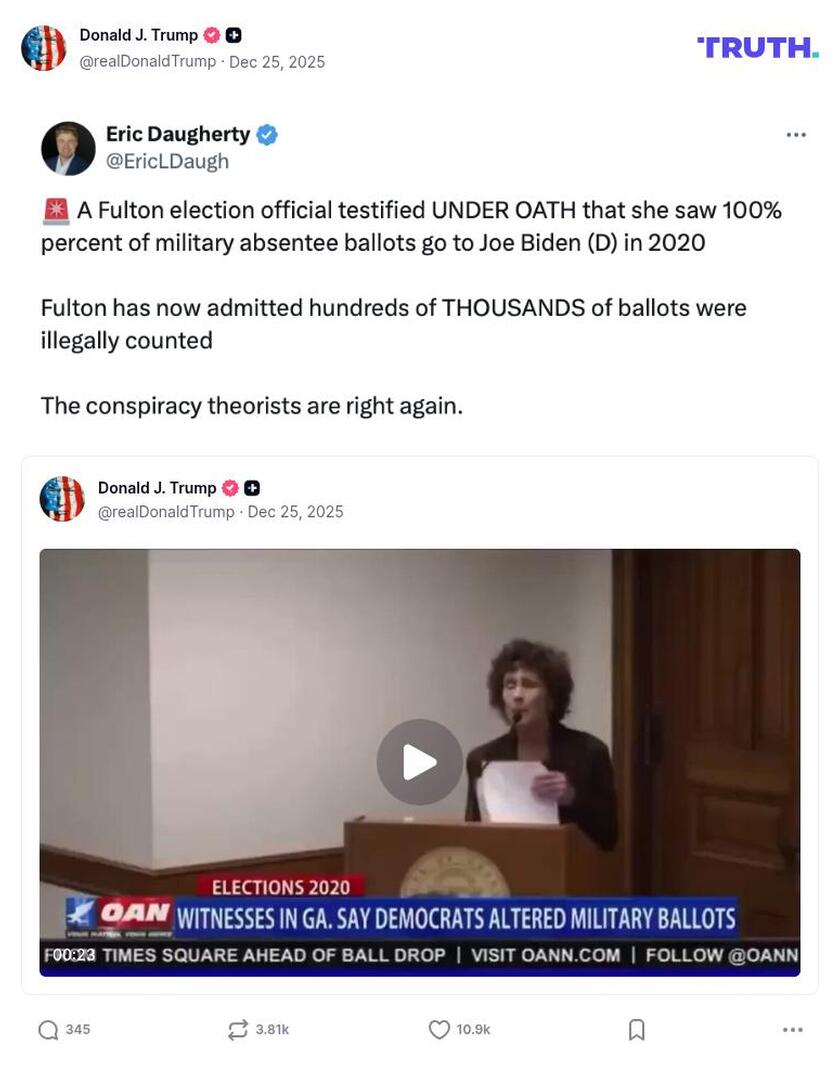840x1065 pixels.
Task: Click the Eric Daugherty name
Action: (178, 134)
